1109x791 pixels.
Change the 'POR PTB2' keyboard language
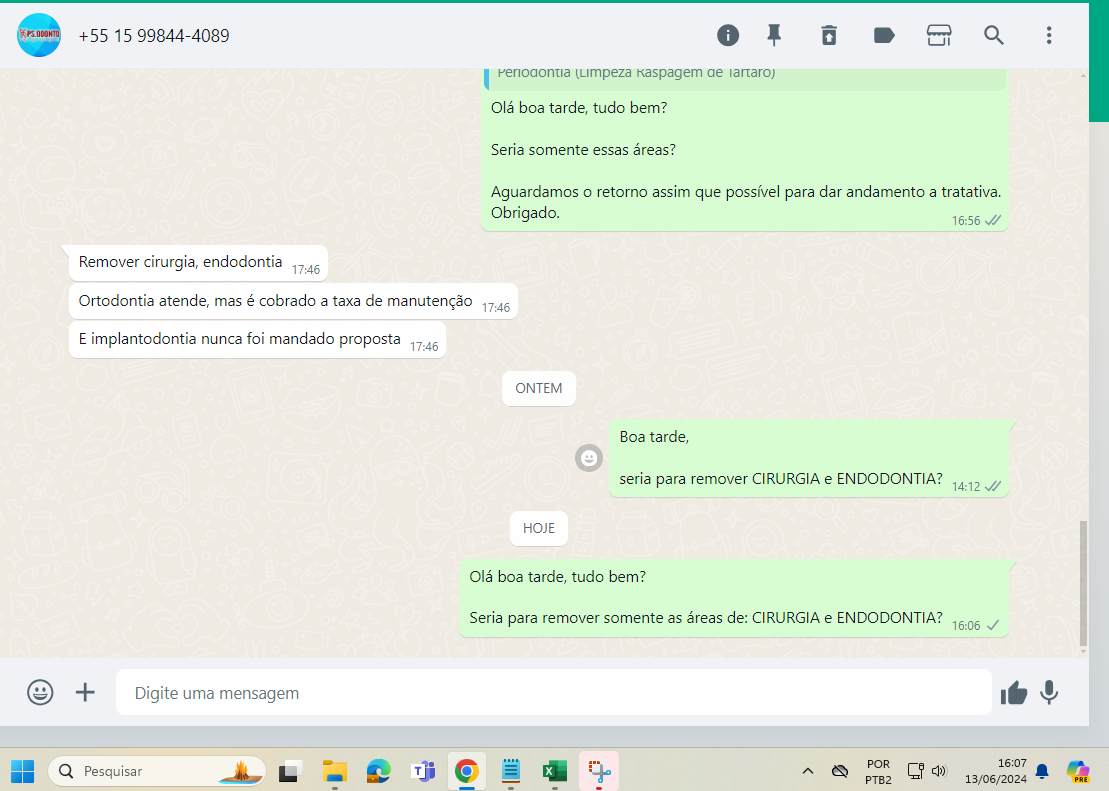coord(878,772)
